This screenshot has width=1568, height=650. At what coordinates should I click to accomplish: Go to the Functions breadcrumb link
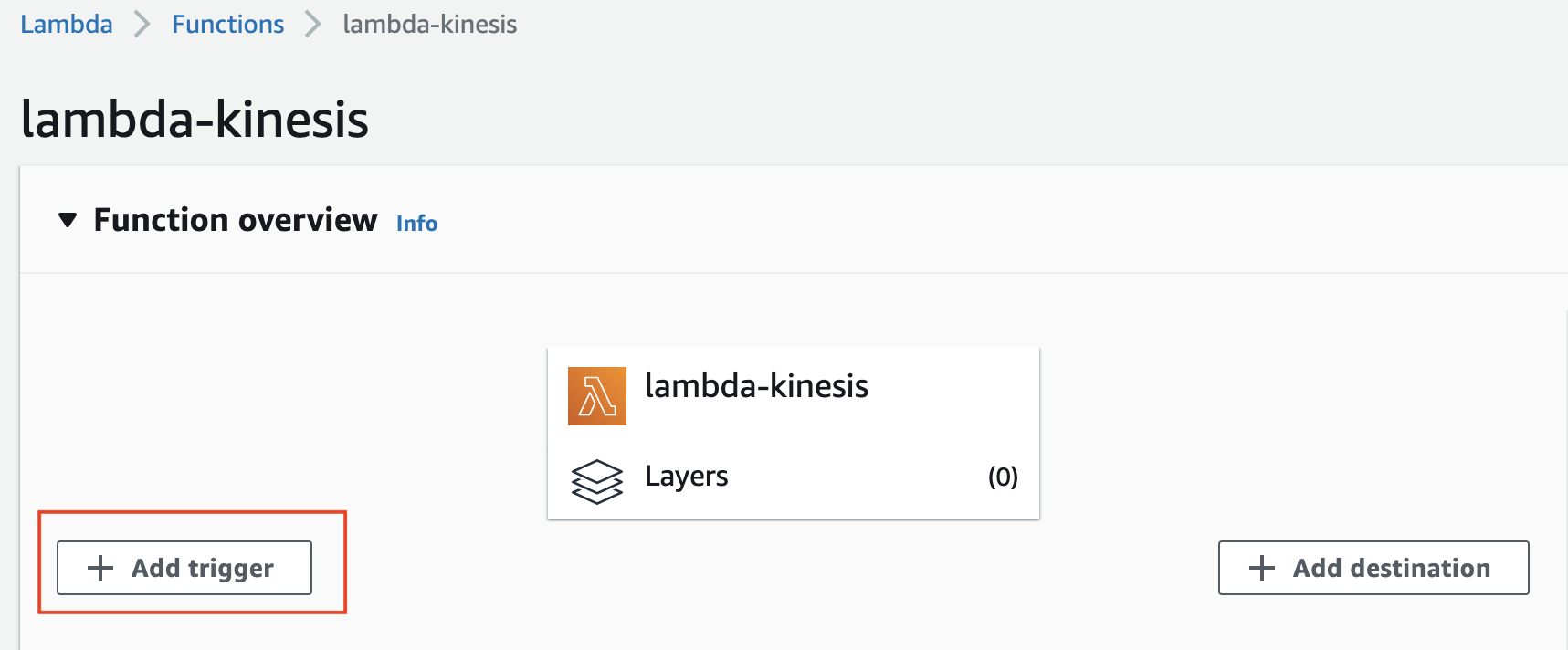pos(228,24)
